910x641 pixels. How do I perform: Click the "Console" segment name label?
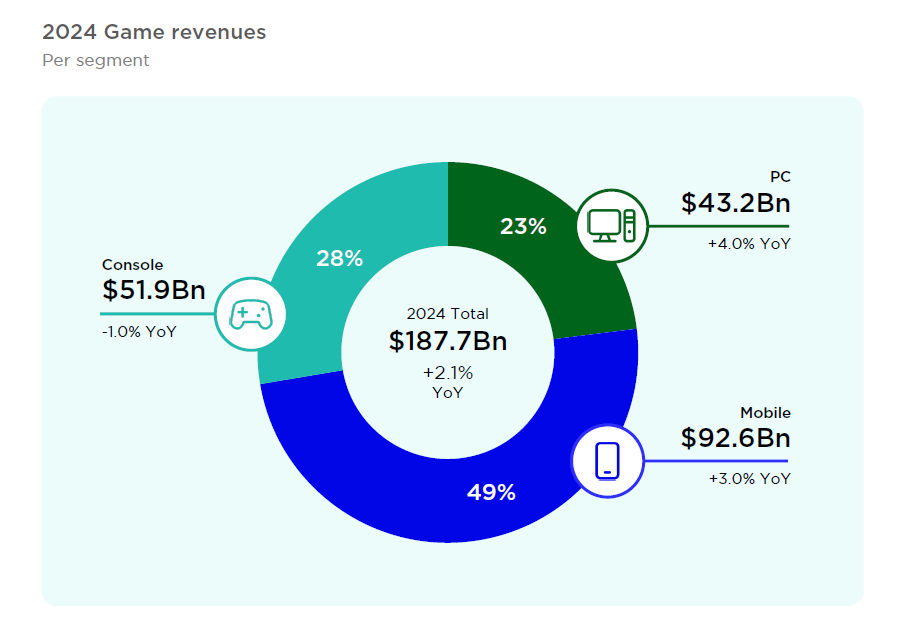[x=132, y=265]
